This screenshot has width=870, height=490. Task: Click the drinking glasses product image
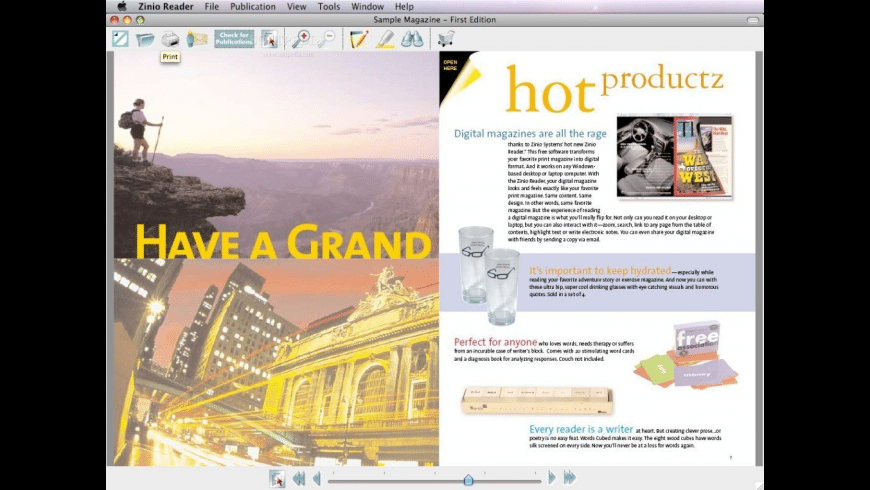coord(489,275)
